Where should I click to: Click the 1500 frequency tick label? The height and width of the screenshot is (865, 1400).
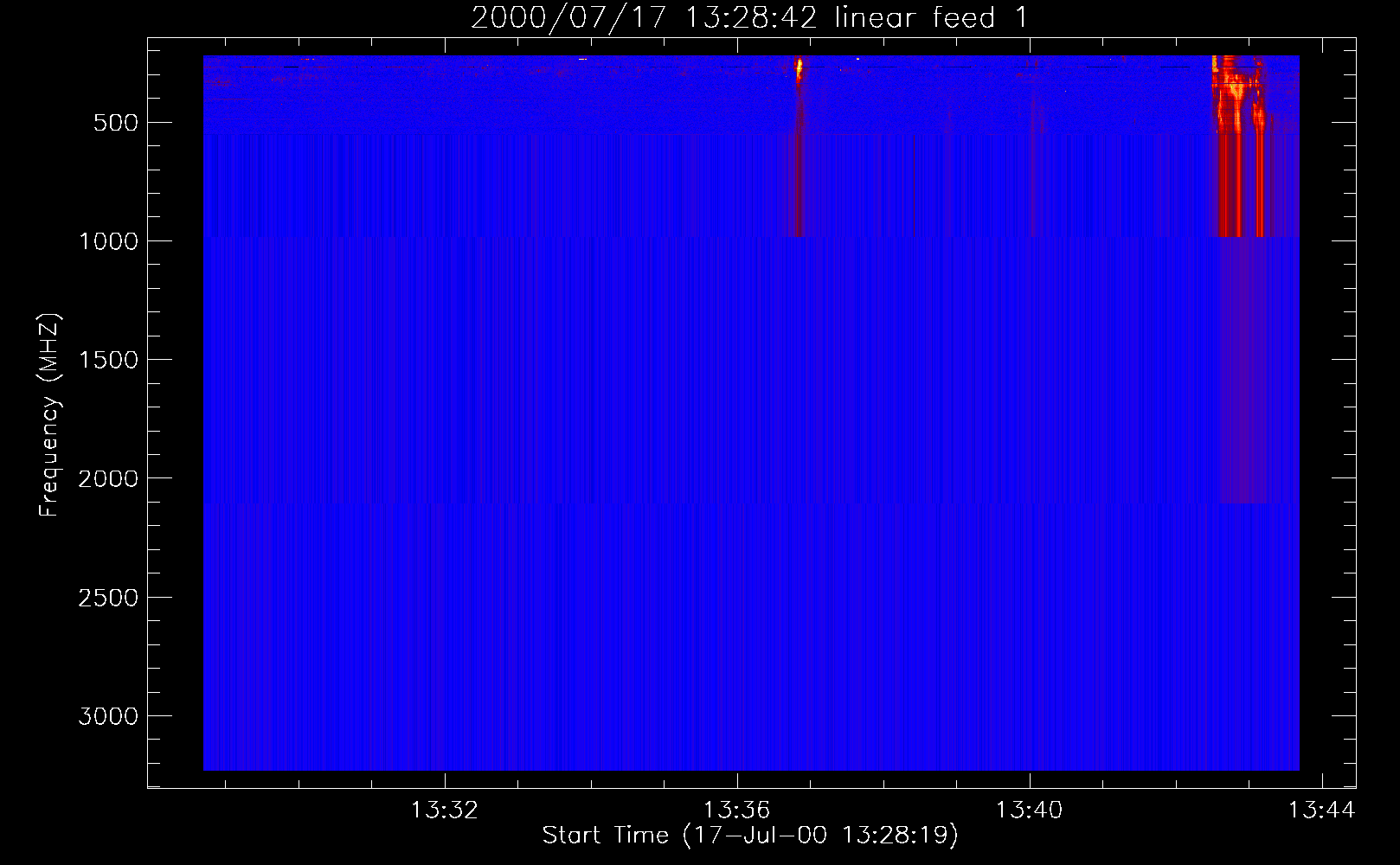[108, 360]
